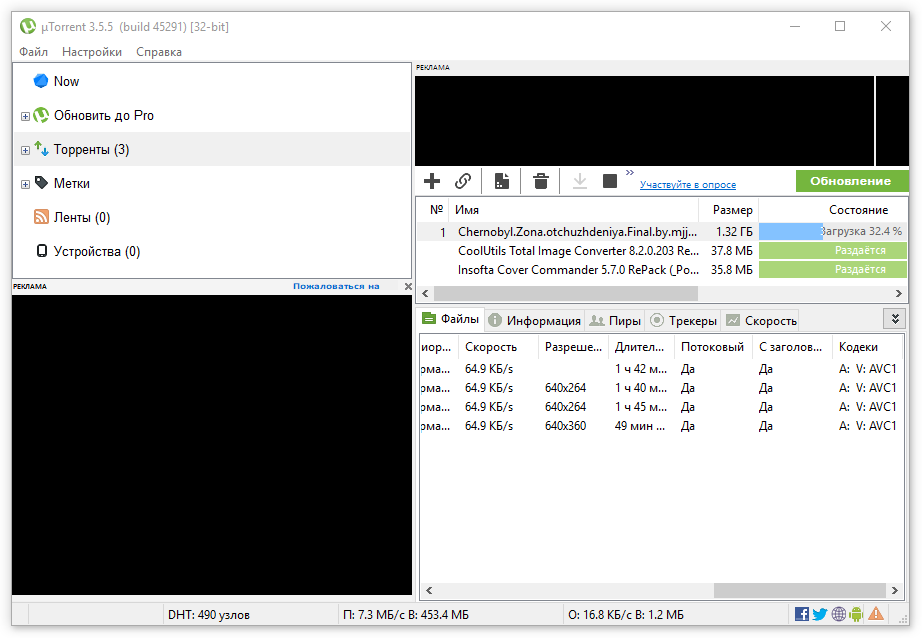The height and width of the screenshot is (638, 922).
Task: Click the green 'Обновление' button
Action: (x=850, y=181)
